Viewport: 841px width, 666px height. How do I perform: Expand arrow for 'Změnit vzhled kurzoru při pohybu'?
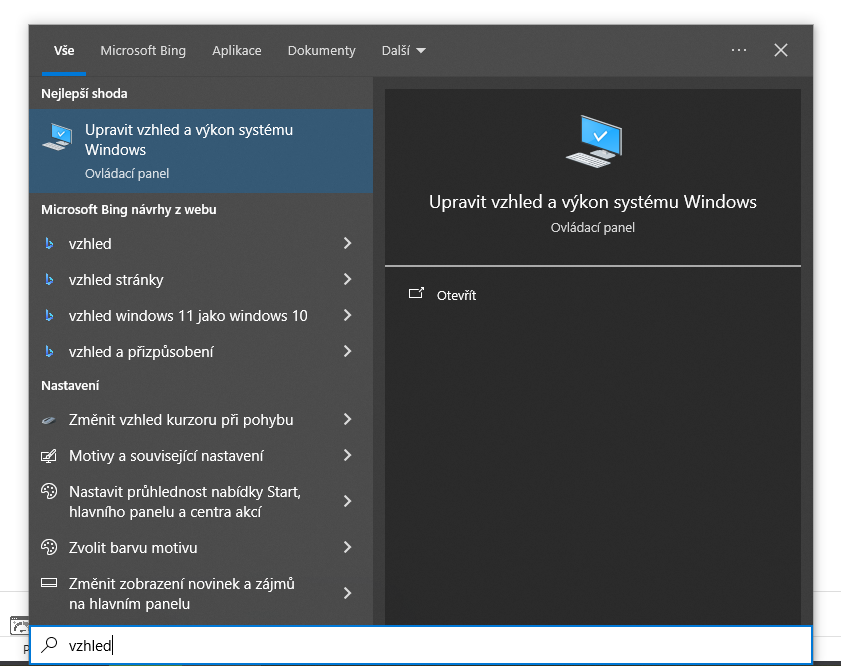[x=348, y=419]
